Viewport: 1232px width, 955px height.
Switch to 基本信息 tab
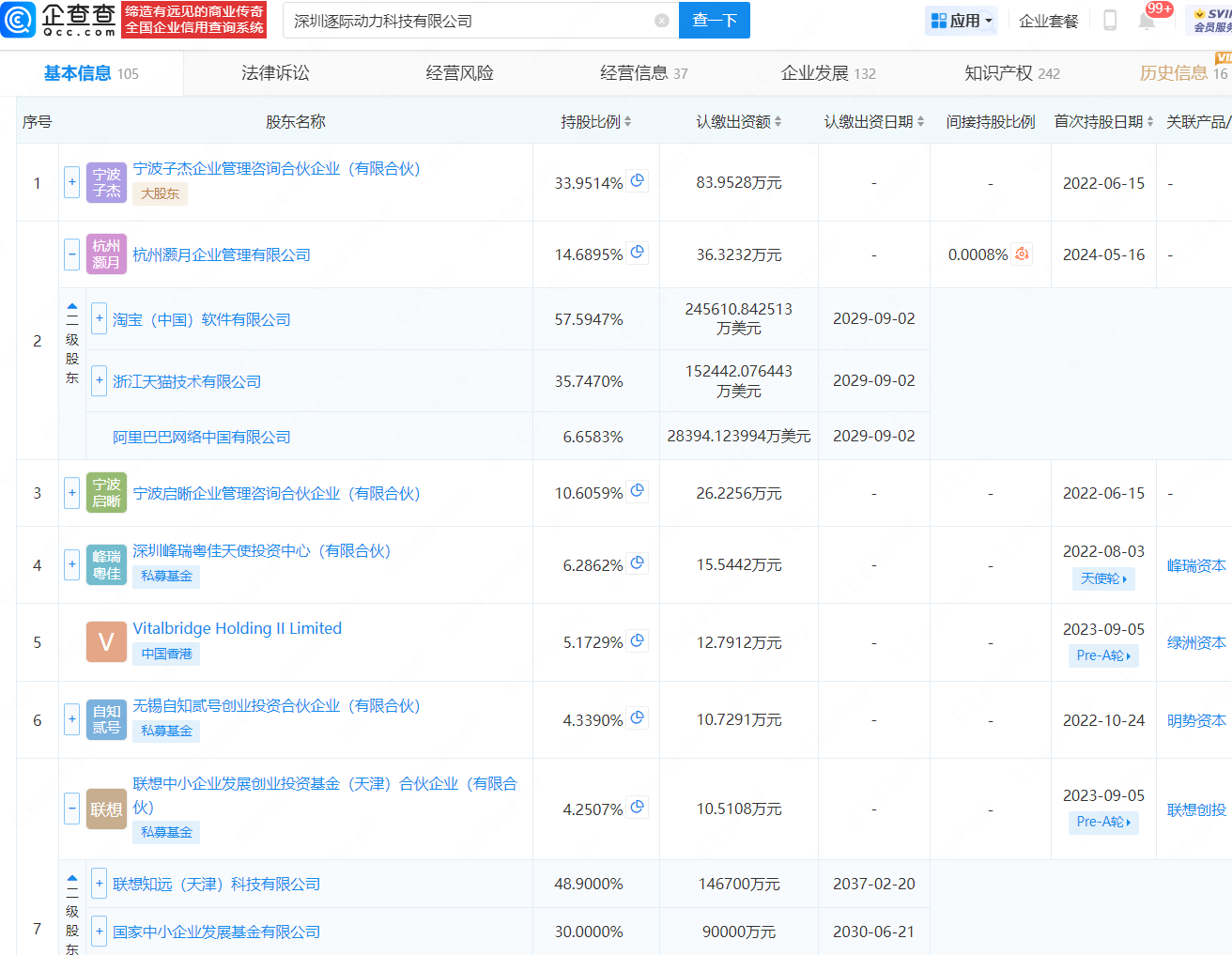pos(91,73)
